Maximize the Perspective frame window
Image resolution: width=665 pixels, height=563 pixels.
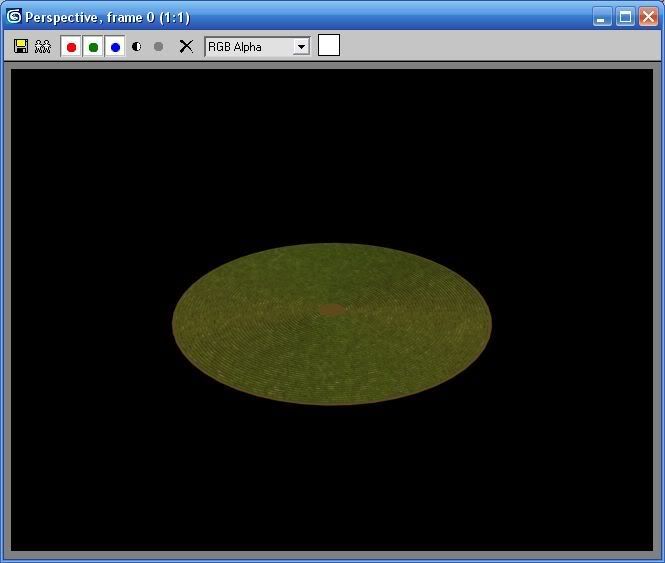[625, 17]
